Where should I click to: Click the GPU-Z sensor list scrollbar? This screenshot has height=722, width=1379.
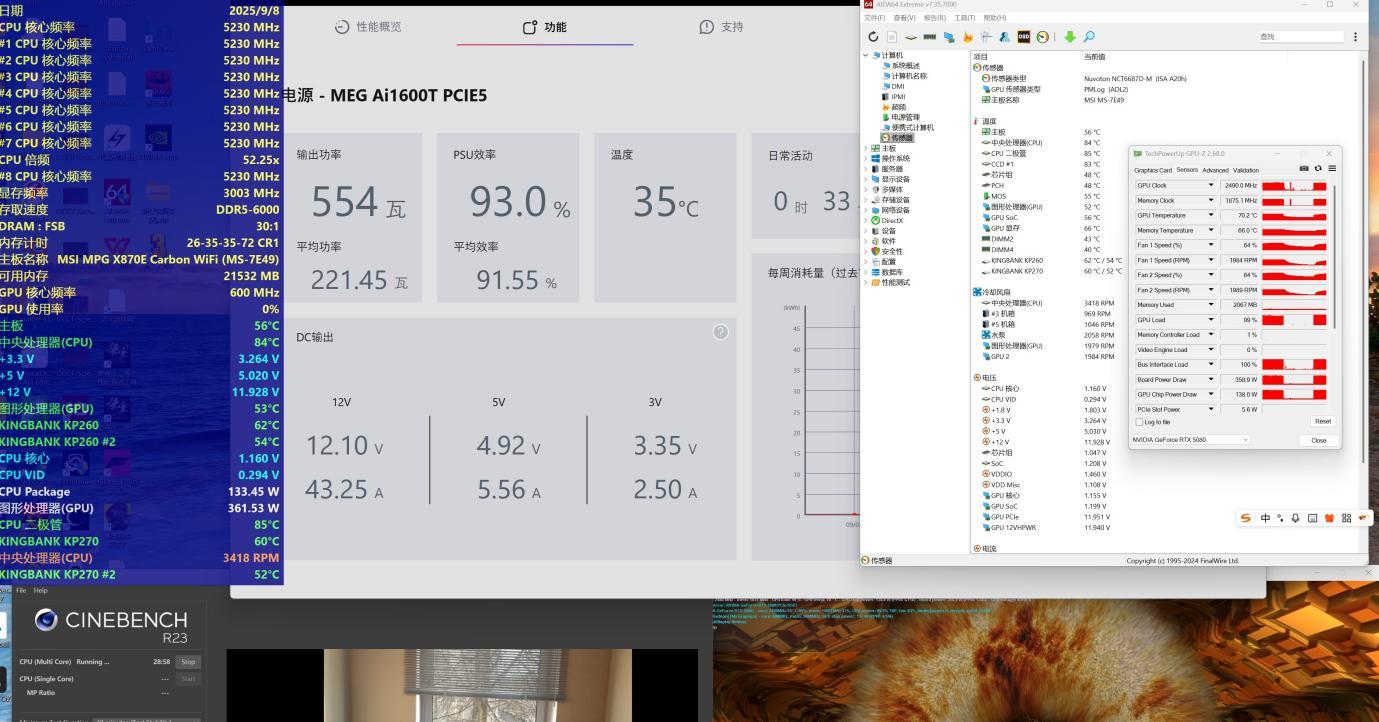click(1334, 255)
